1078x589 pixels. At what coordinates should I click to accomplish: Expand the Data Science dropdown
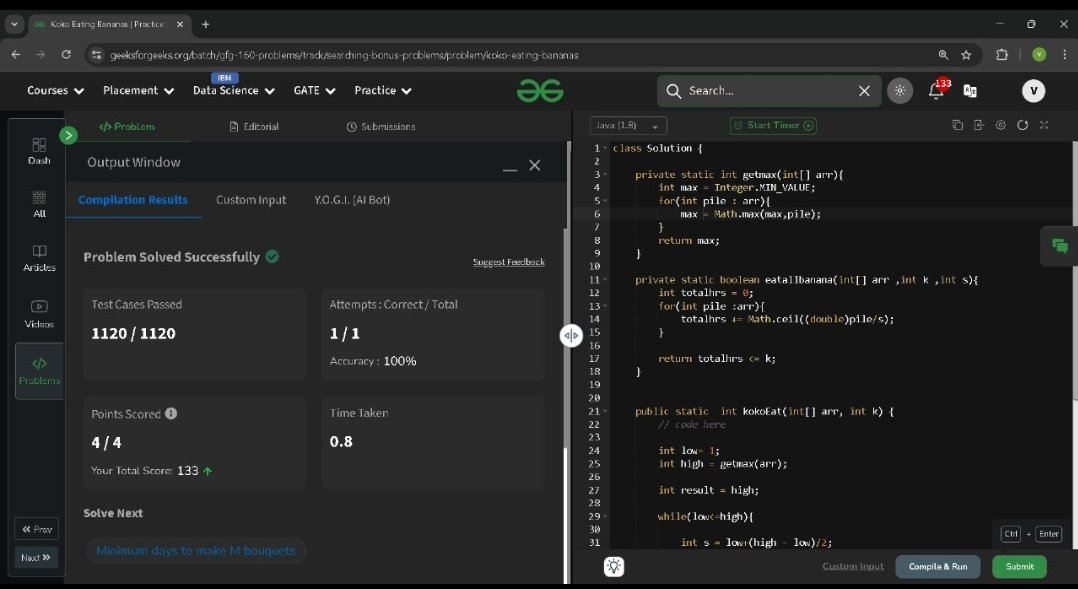point(234,91)
